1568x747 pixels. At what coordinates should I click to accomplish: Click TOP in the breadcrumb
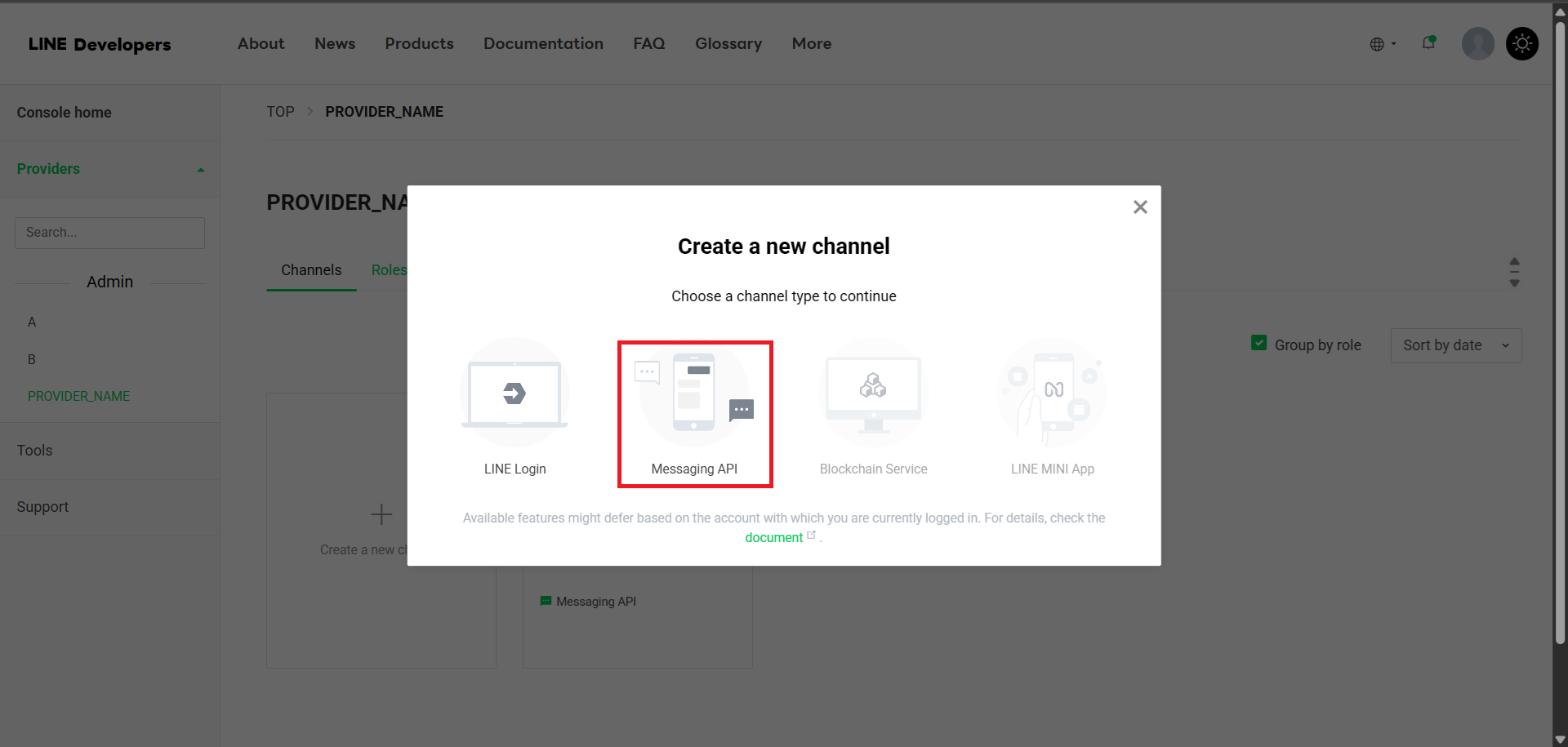(280, 112)
